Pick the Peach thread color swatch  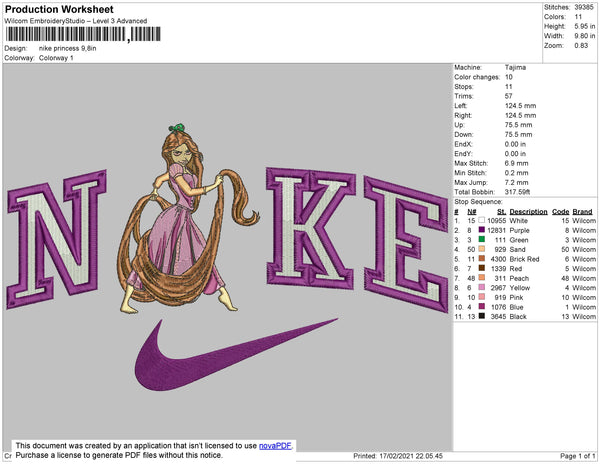(481, 278)
